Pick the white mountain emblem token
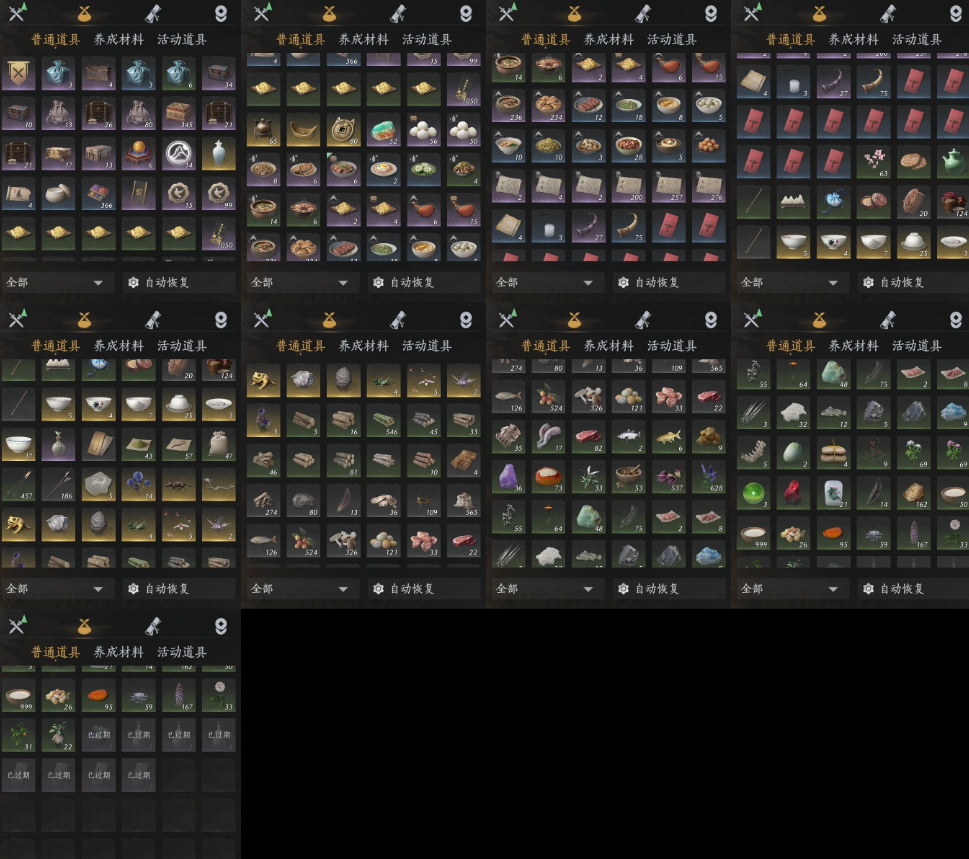The height and width of the screenshot is (859, 969). [179, 153]
